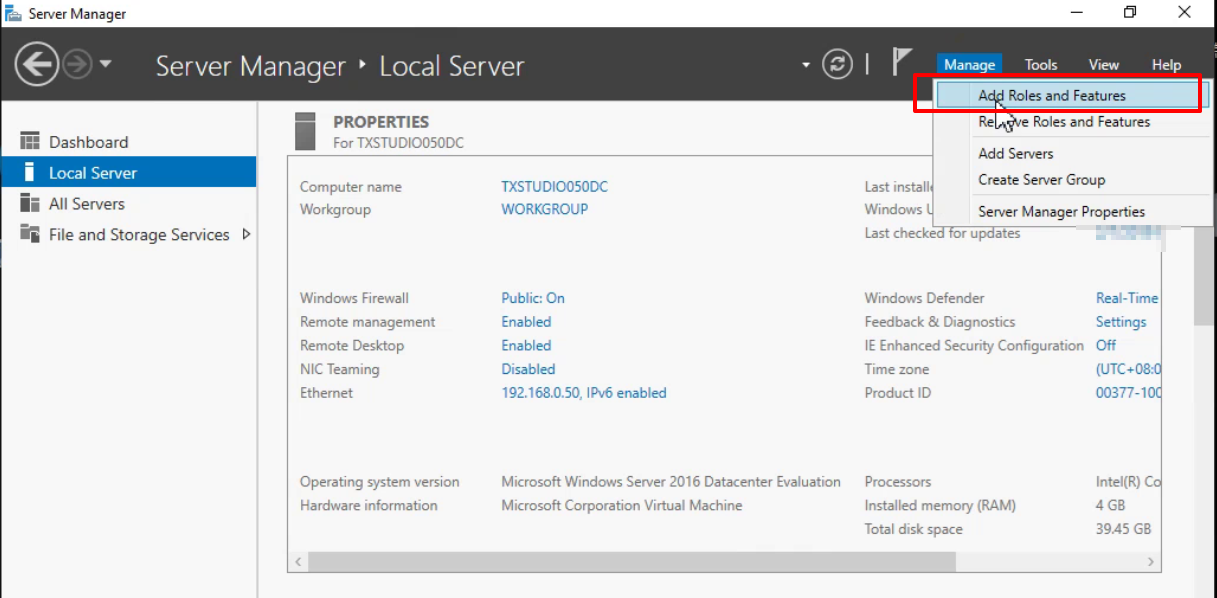Click the horizontal scrollbar left arrow
This screenshot has width=1217, height=598.
coord(297,562)
